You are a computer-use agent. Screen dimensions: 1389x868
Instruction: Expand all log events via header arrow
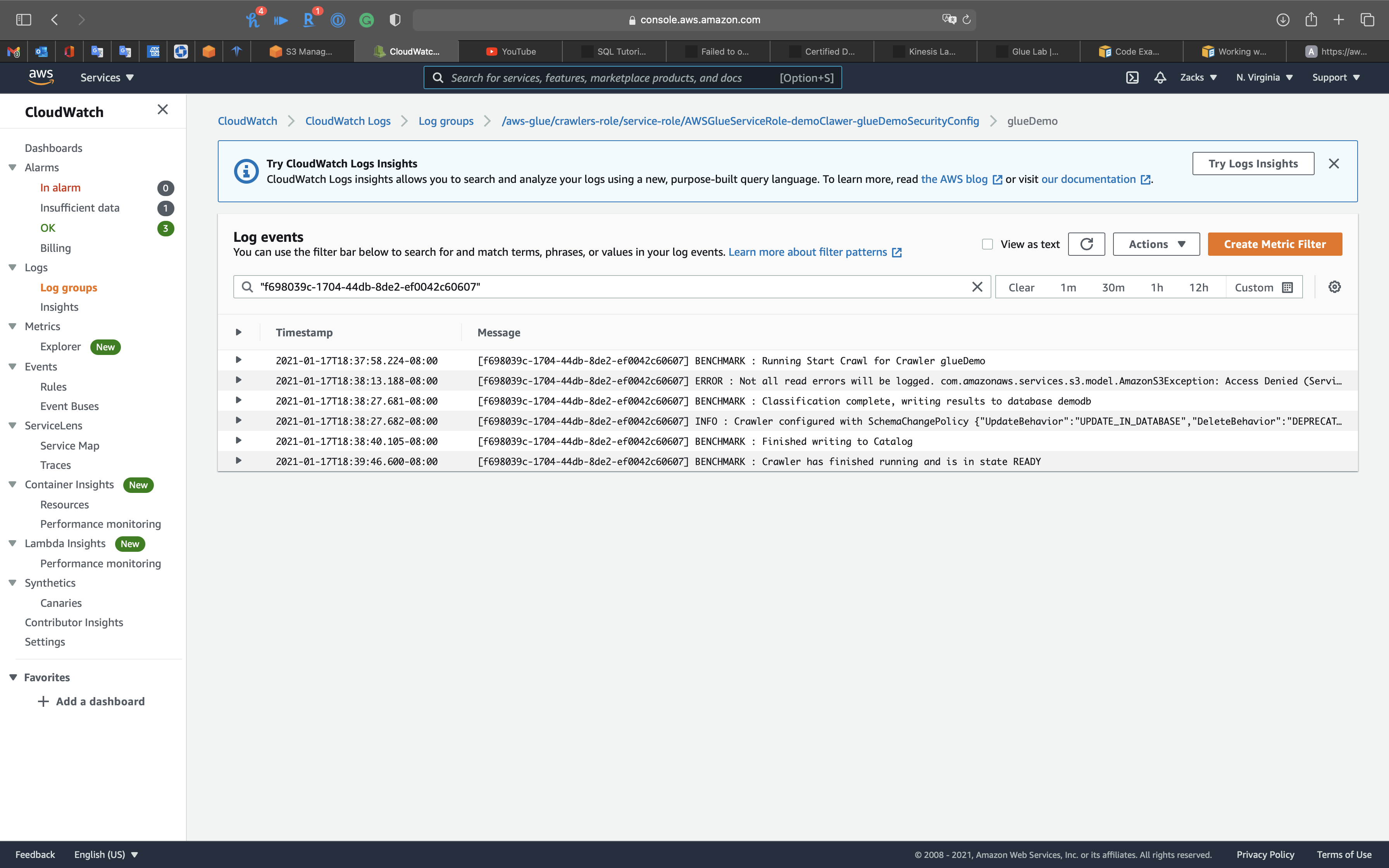point(238,332)
